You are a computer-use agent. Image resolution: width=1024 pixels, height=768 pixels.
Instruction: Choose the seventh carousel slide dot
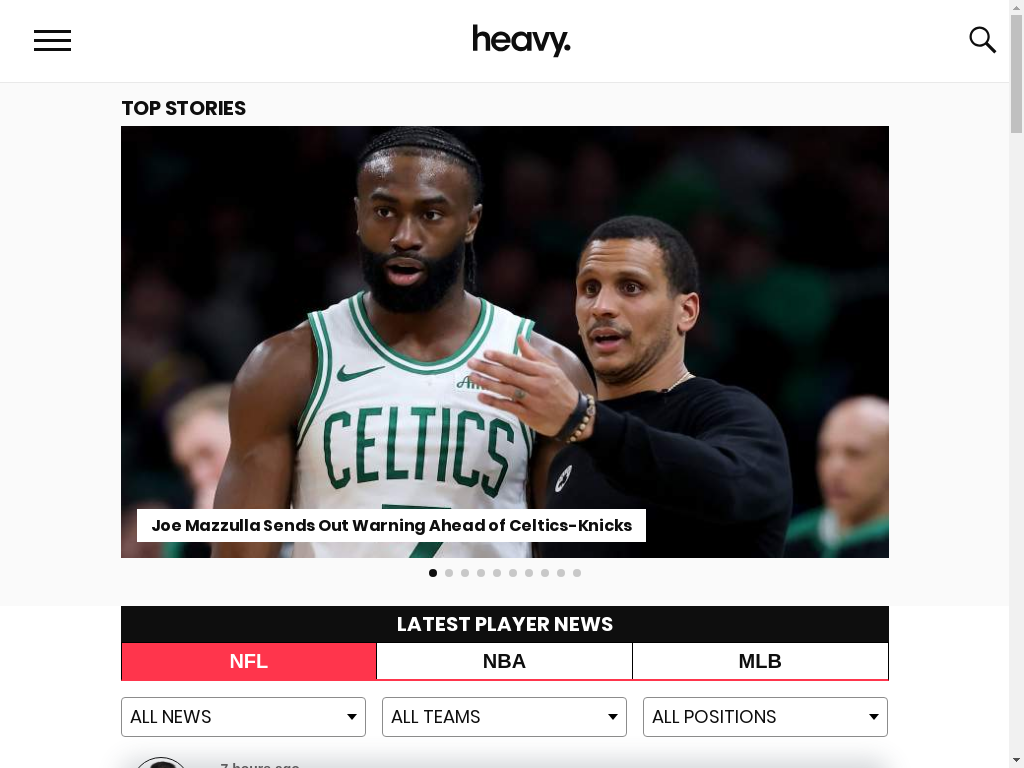tap(529, 573)
